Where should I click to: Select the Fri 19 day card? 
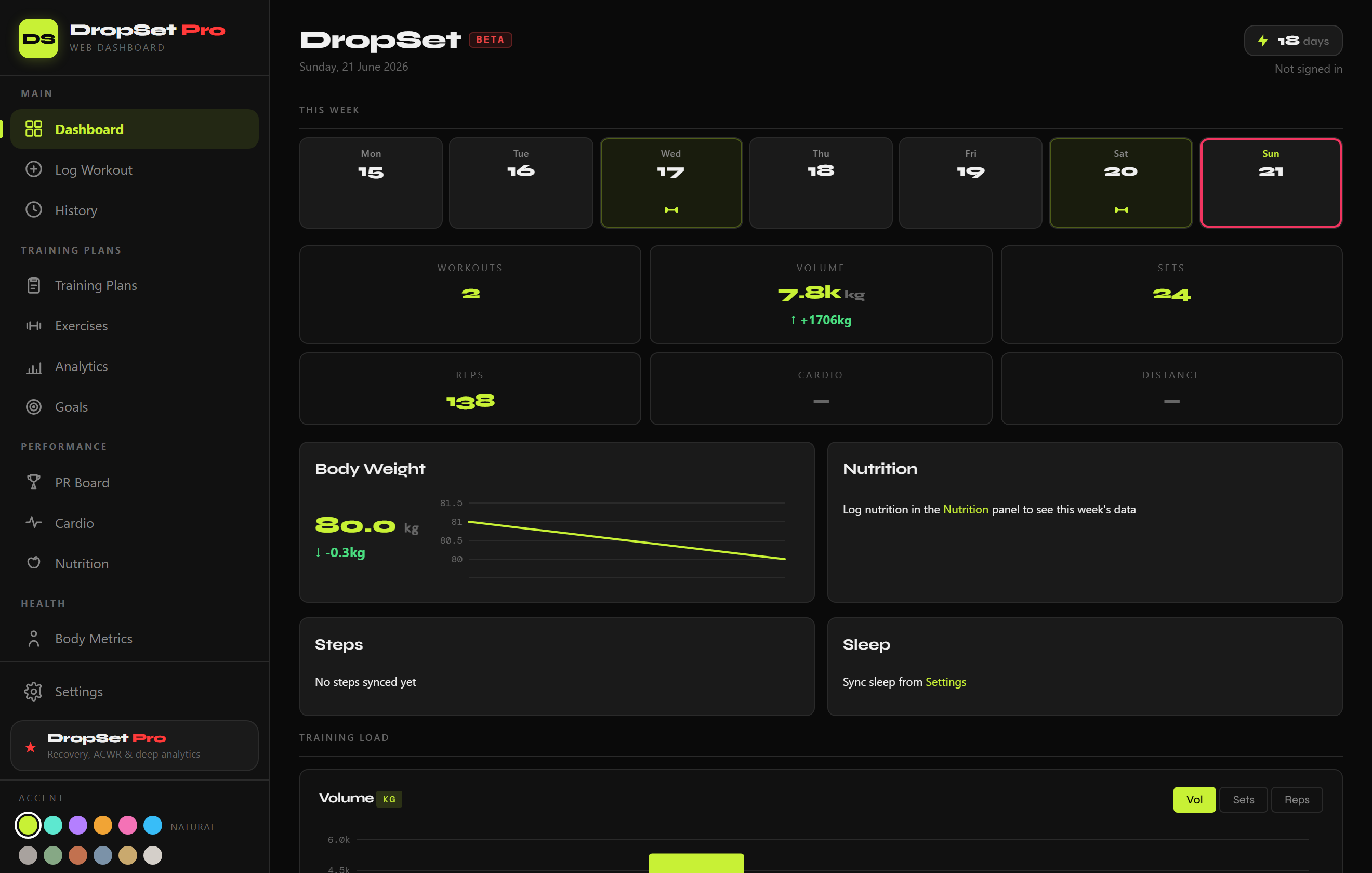[971, 183]
